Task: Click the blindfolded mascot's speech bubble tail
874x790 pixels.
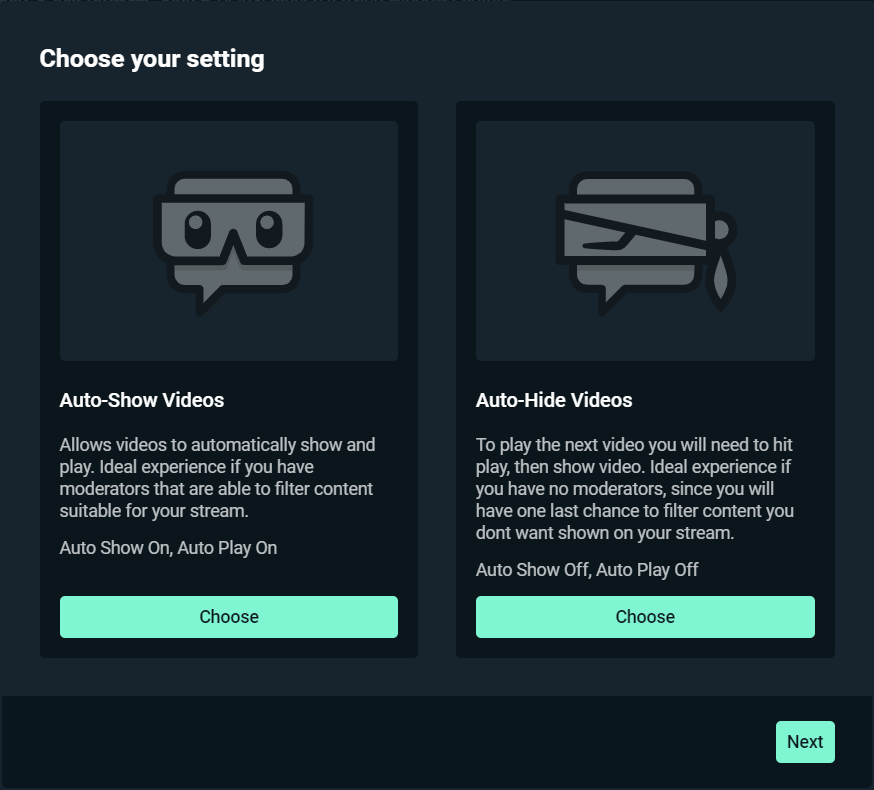Action: pos(610,298)
